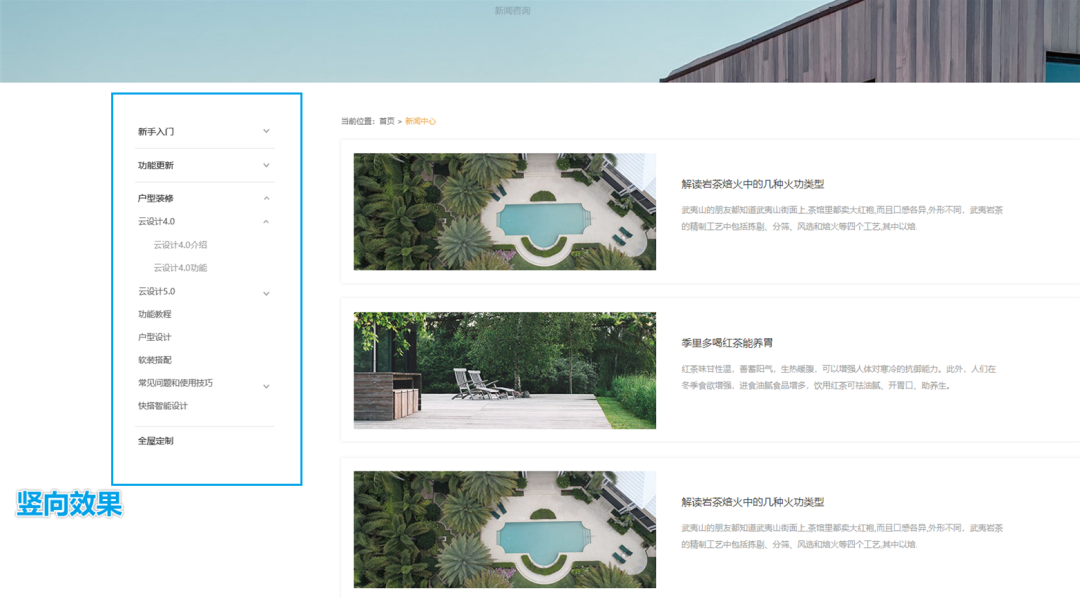Go to 软装搭配 in the sidebar
1080x599 pixels.
pos(155,360)
